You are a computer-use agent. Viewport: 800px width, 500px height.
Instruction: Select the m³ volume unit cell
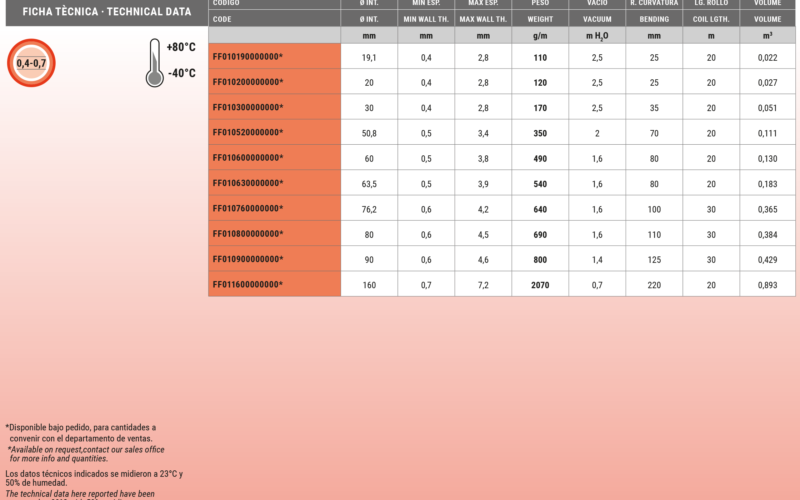tap(768, 36)
